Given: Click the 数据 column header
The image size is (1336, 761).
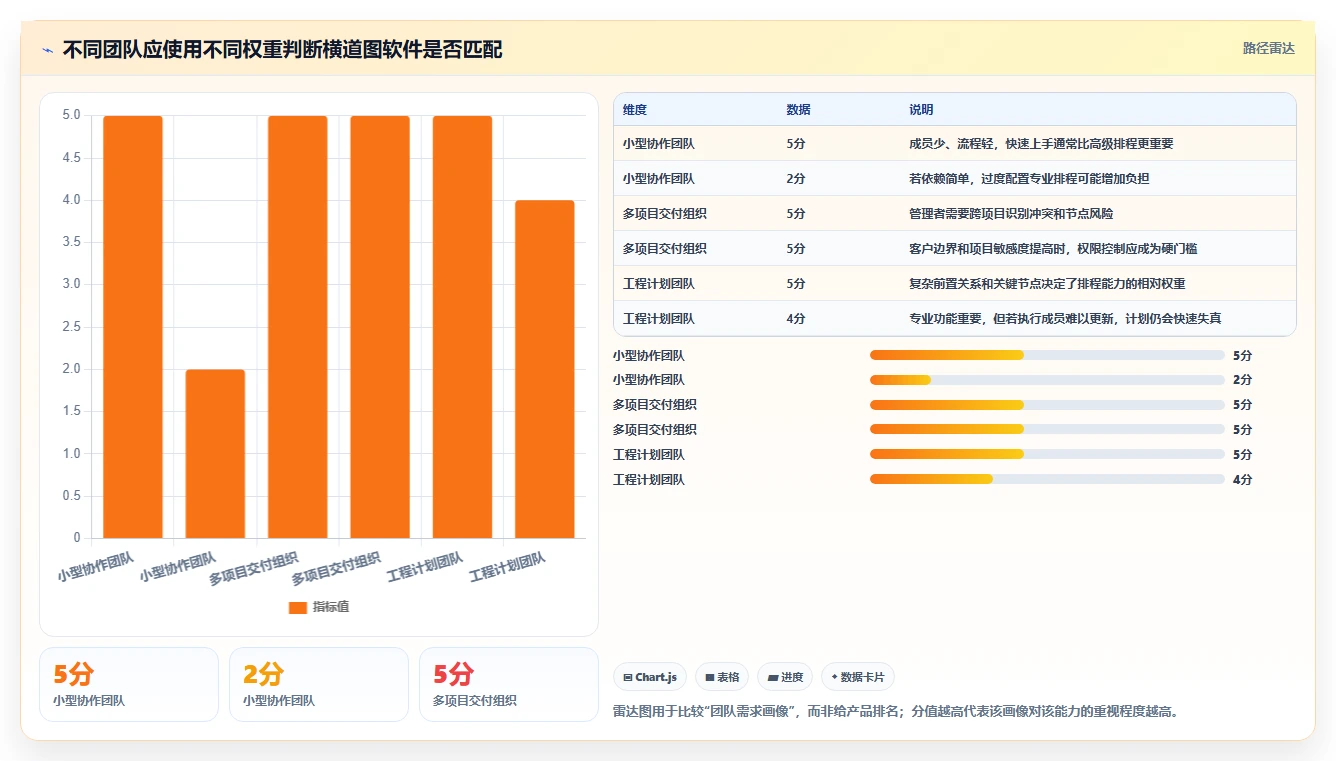Looking at the screenshot, I should coord(799,110).
